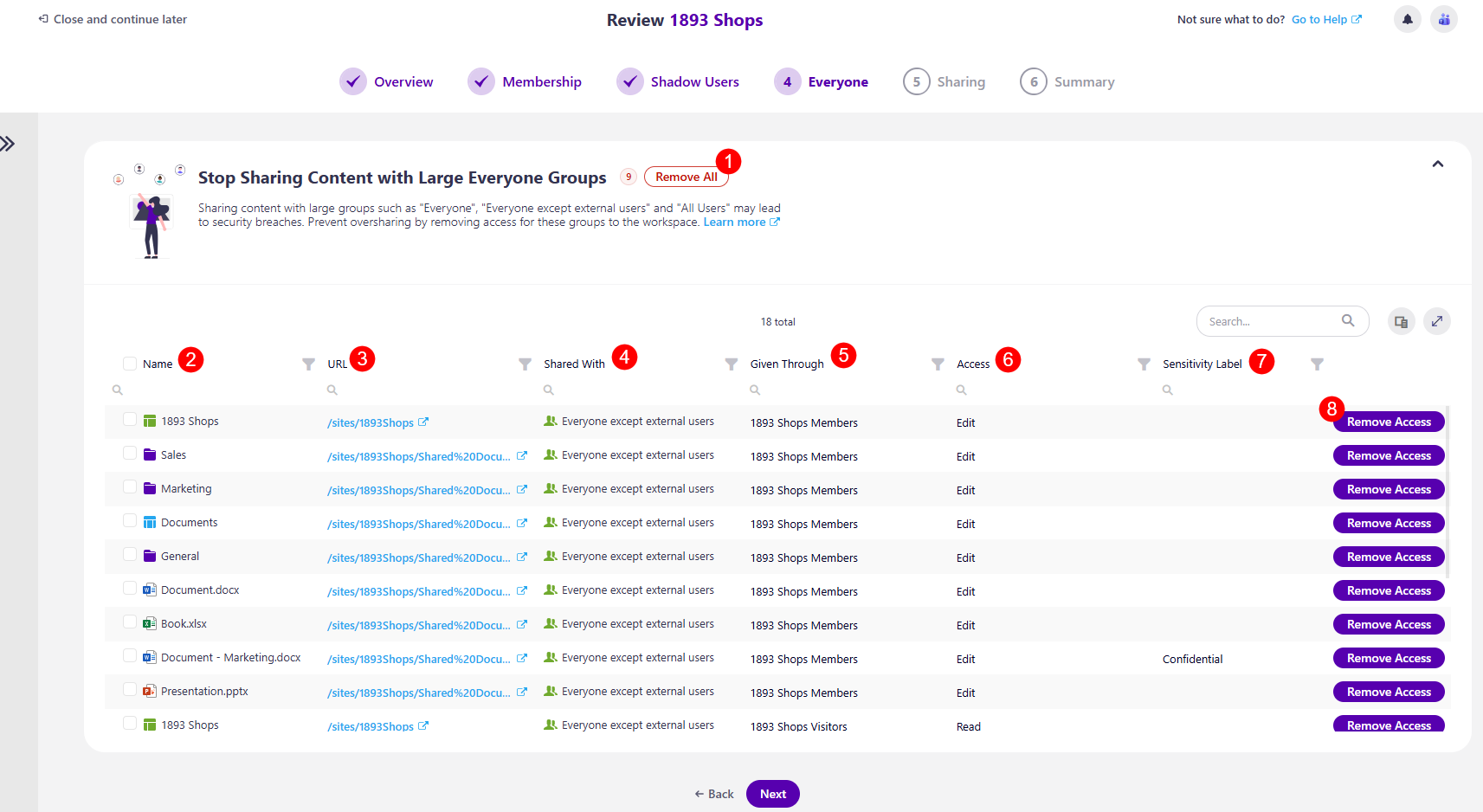Open the Learn more link

[x=735, y=222]
